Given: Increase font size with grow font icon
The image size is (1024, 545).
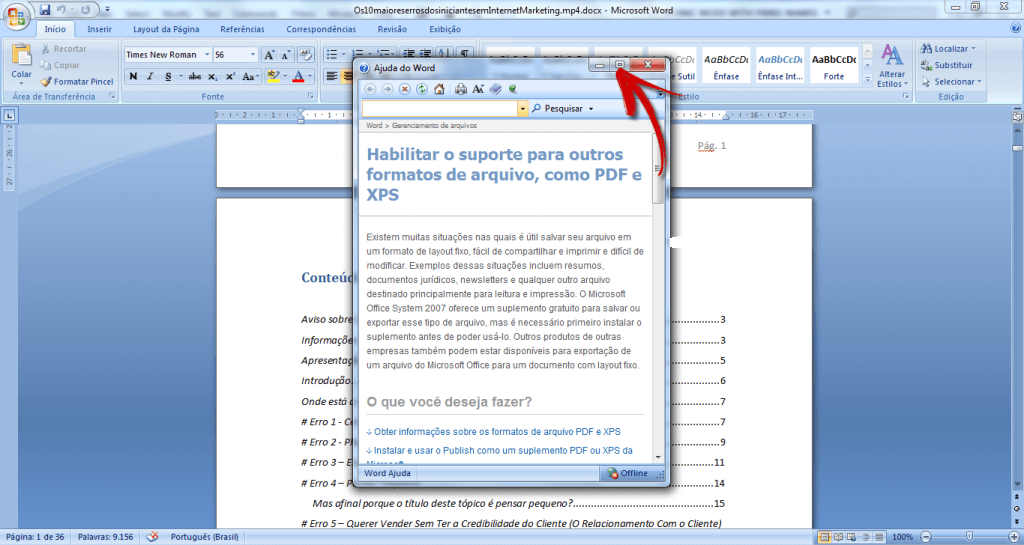Looking at the screenshot, I should pos(269,55).
